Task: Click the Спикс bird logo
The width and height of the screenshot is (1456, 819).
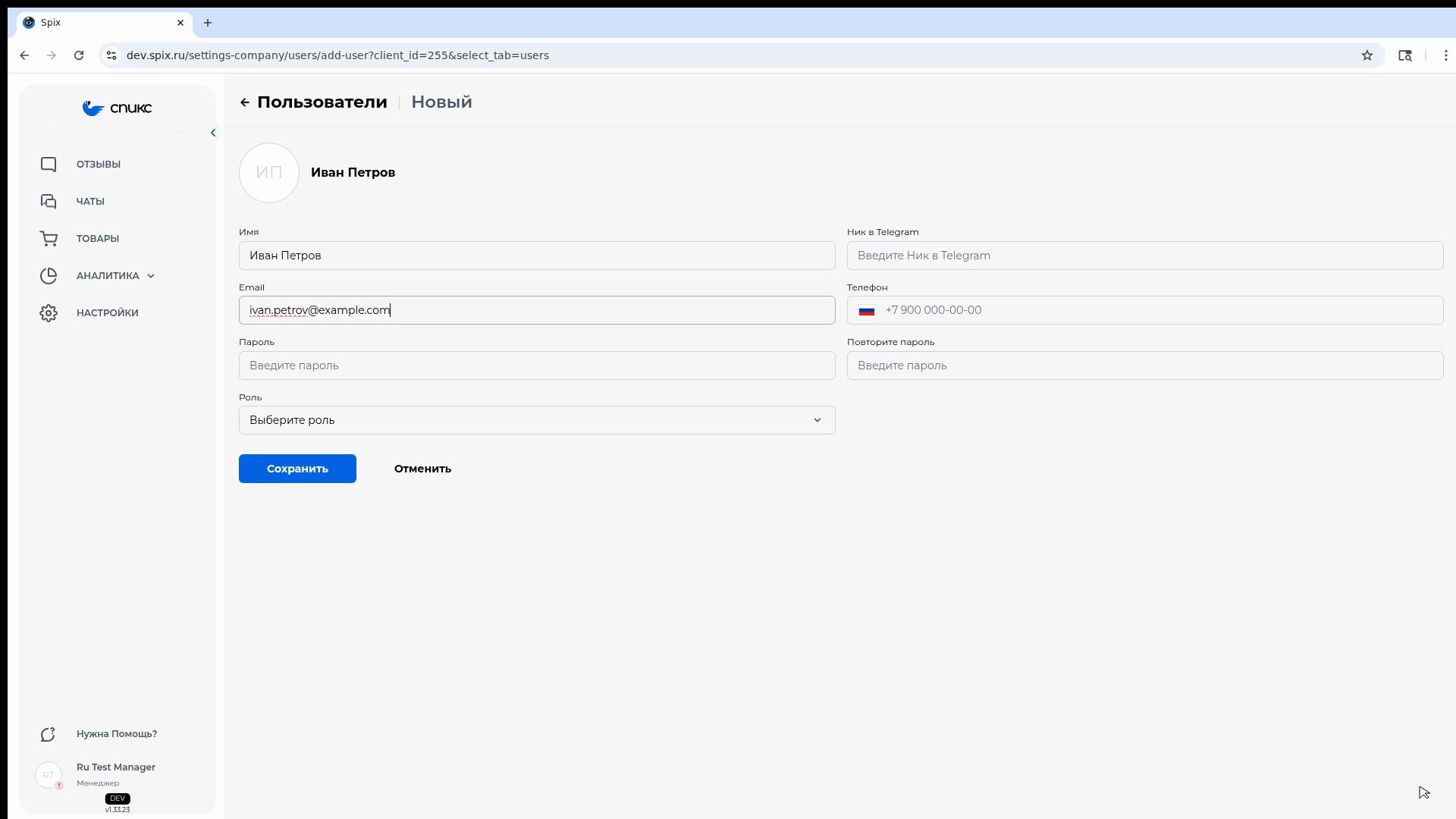Action: click(x=117, y=108)
